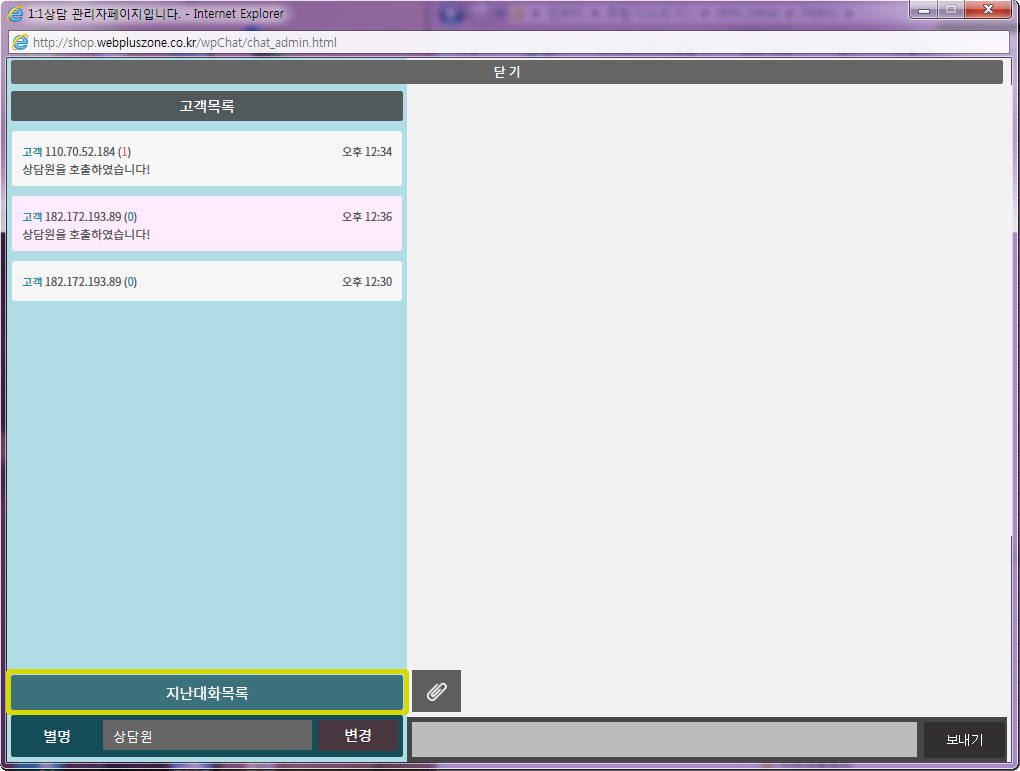Send the message with 보내기 button
1020x771 pixels.
pyautogui.click(x=964, y=740)
